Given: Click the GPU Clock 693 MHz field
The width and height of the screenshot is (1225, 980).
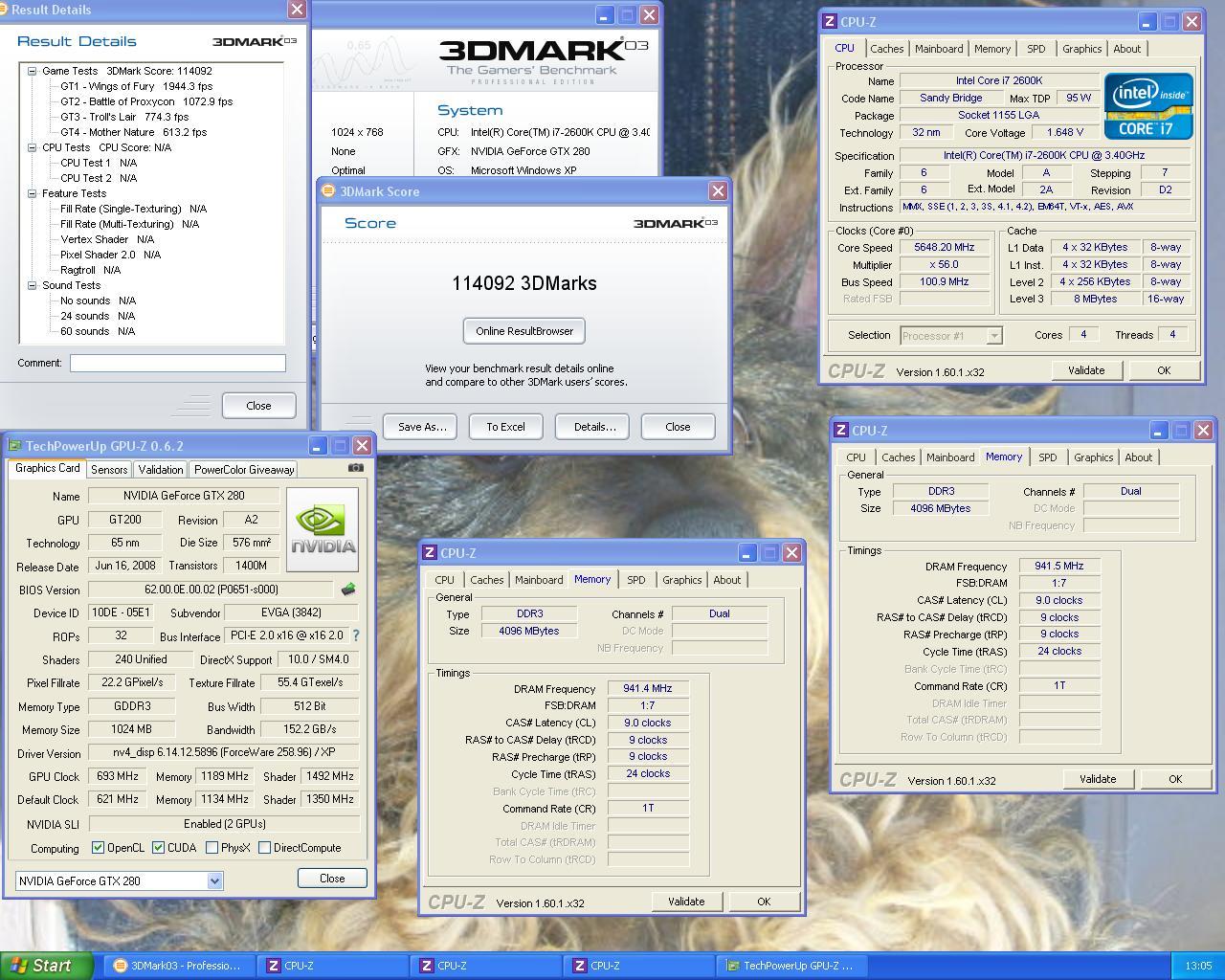Looking at the screenshot, I should click(118, 776).
